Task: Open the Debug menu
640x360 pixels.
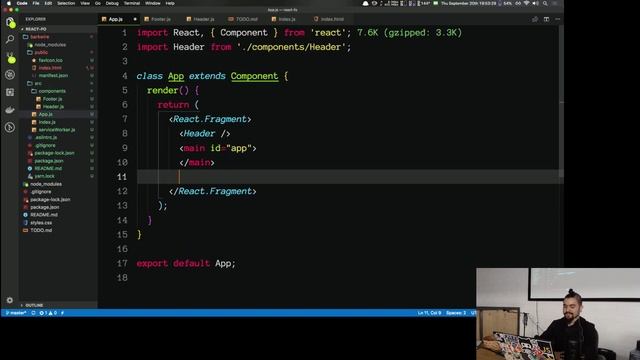Action: 112,3
